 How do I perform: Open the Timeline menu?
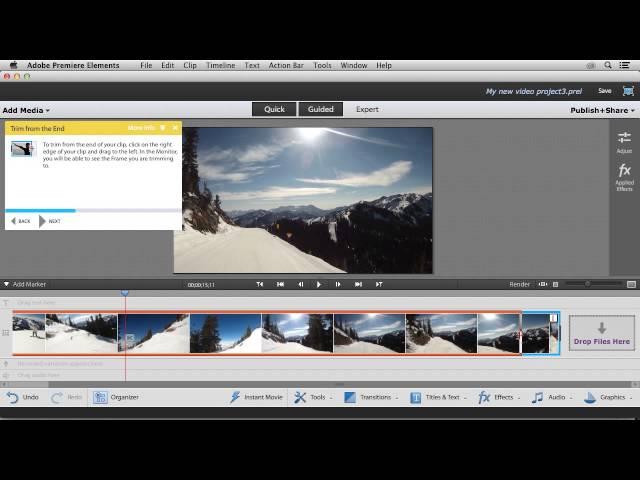(x=220, y=65)
